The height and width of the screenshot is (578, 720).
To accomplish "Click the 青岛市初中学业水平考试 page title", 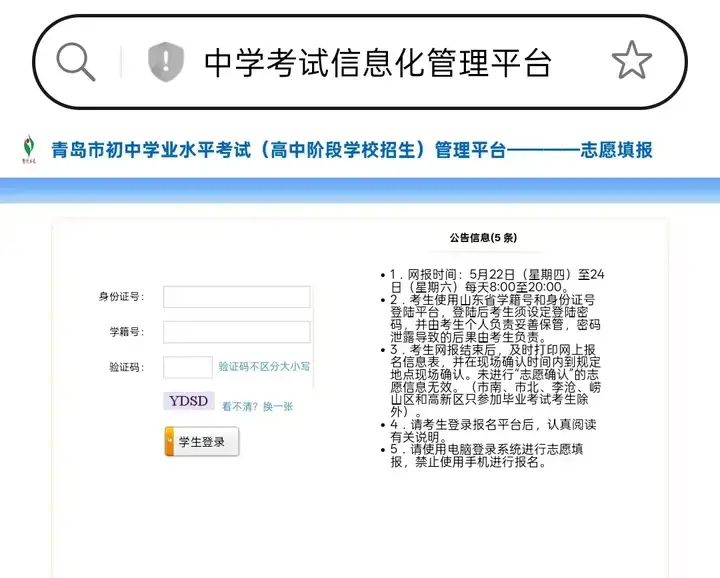I will (x=352, y=150).
